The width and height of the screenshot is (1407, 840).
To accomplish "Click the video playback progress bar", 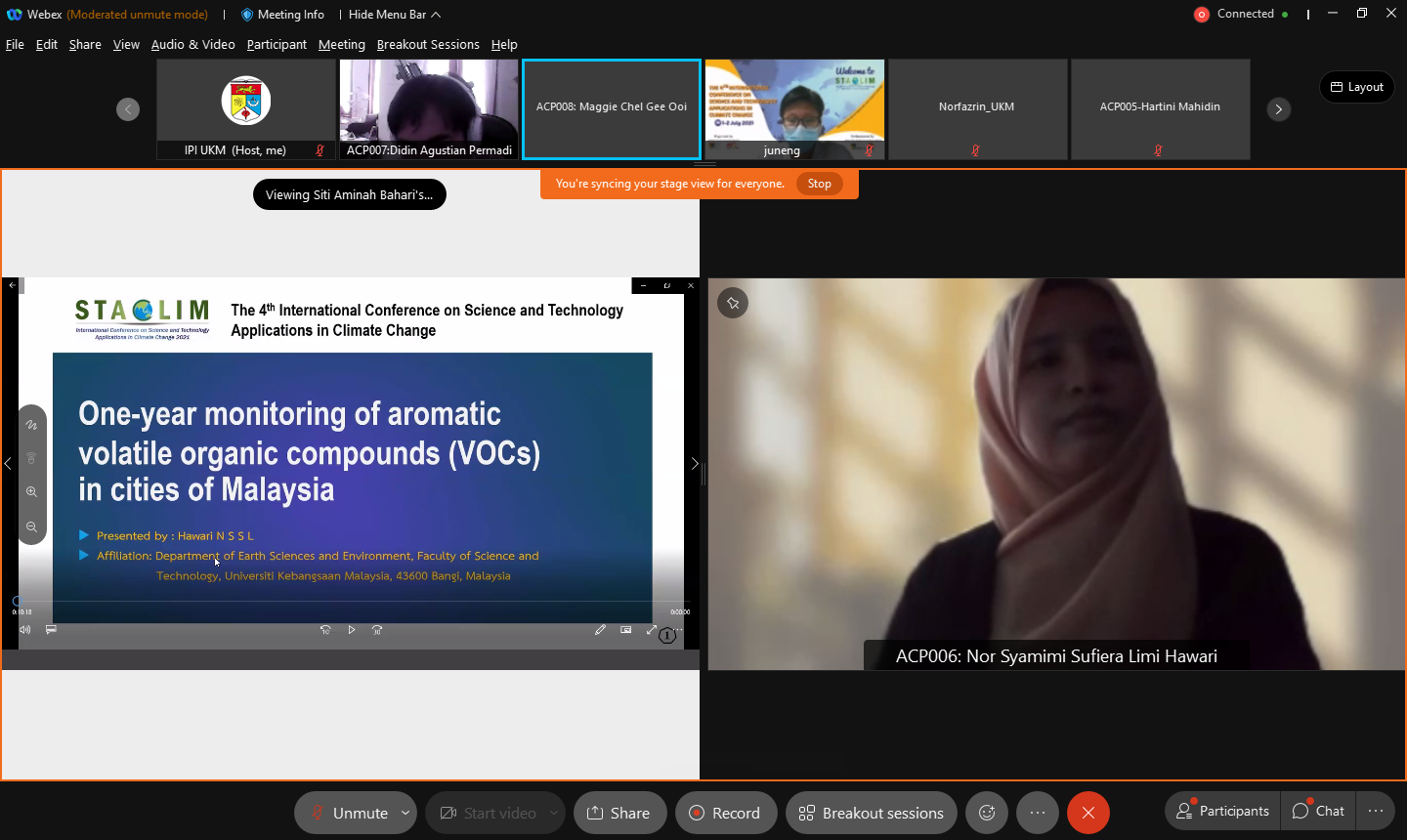I will click(352, 601).
